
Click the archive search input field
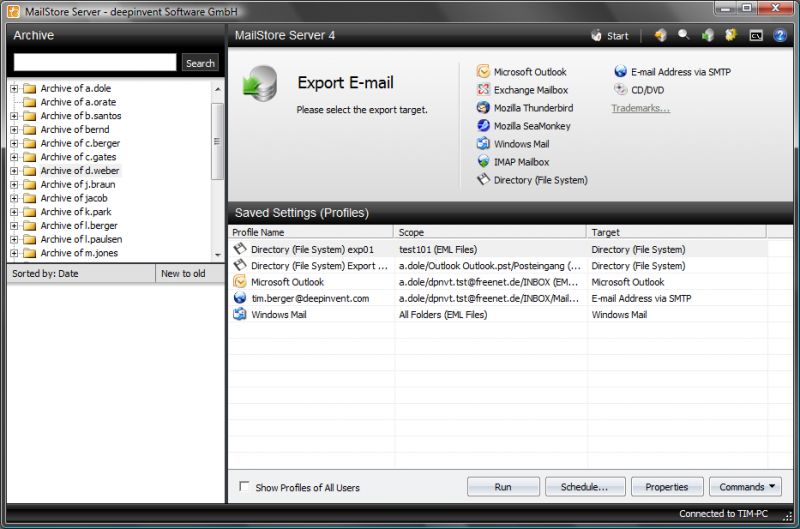click(95, 62)
